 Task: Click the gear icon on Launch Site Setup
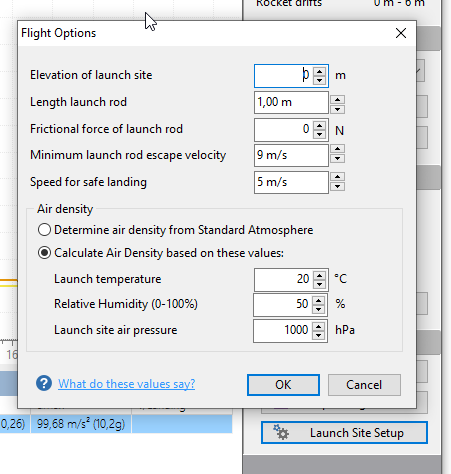[x=281, y=432]
